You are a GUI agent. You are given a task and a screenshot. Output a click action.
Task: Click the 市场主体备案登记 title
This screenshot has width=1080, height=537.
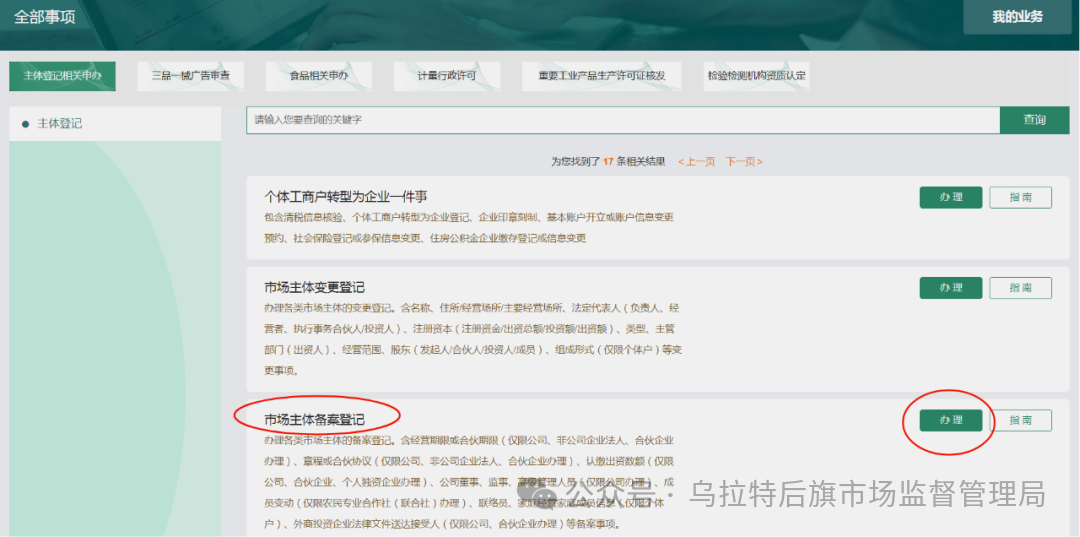(315, 419)
